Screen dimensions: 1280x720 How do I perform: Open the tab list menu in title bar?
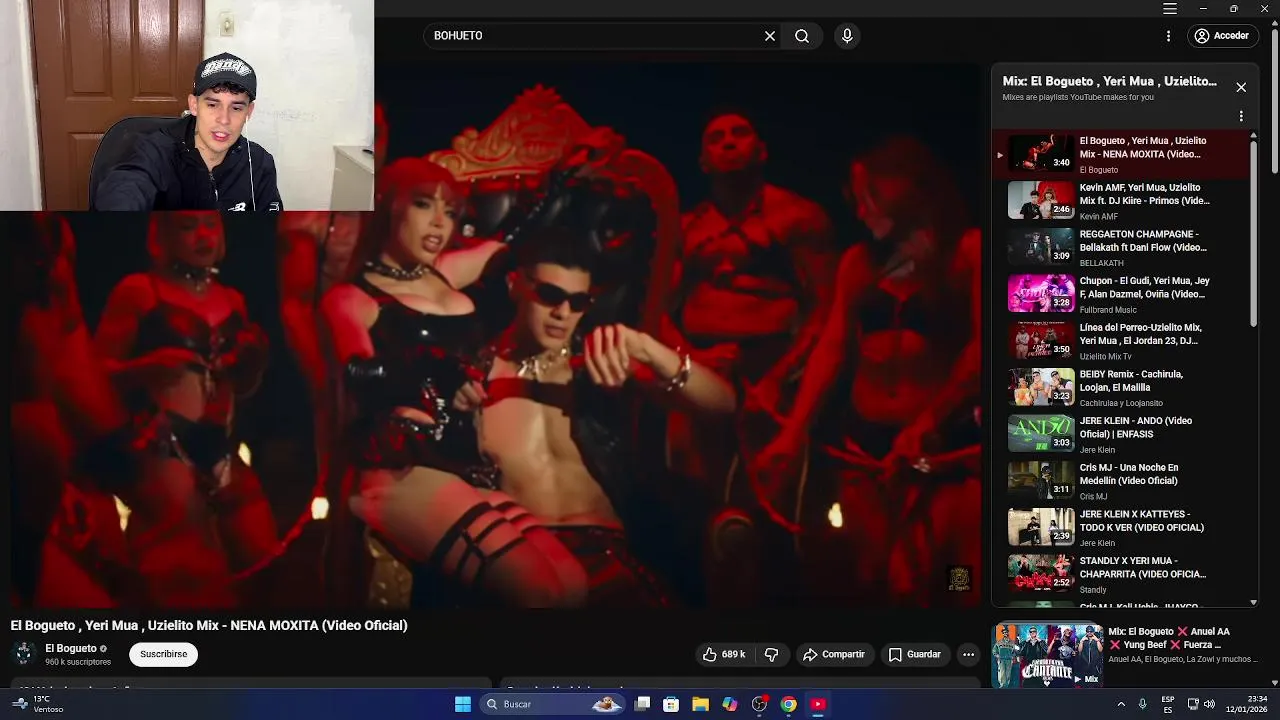point(1169,9)
